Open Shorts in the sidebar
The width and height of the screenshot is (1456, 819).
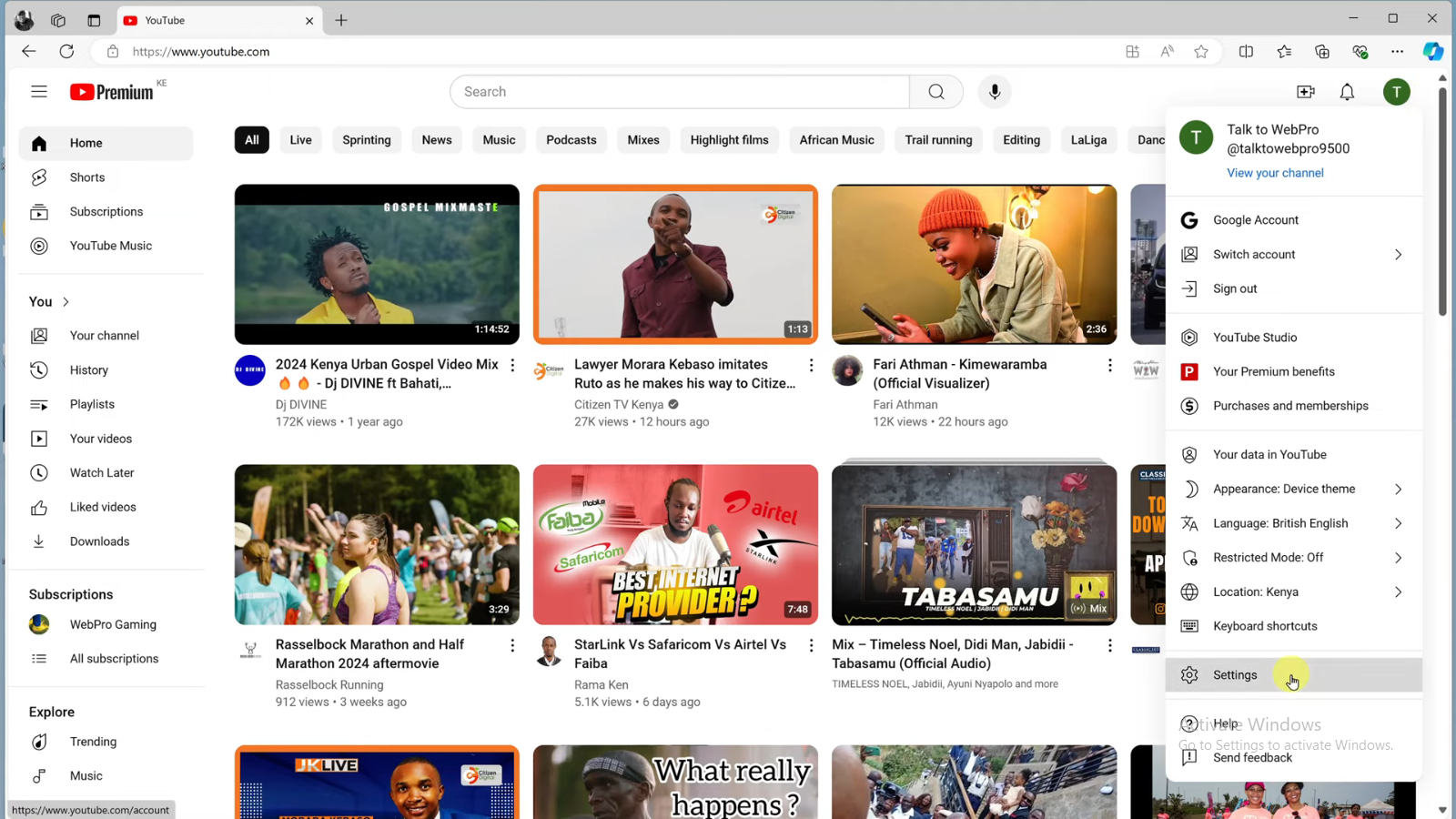click(x=106, y=177)
